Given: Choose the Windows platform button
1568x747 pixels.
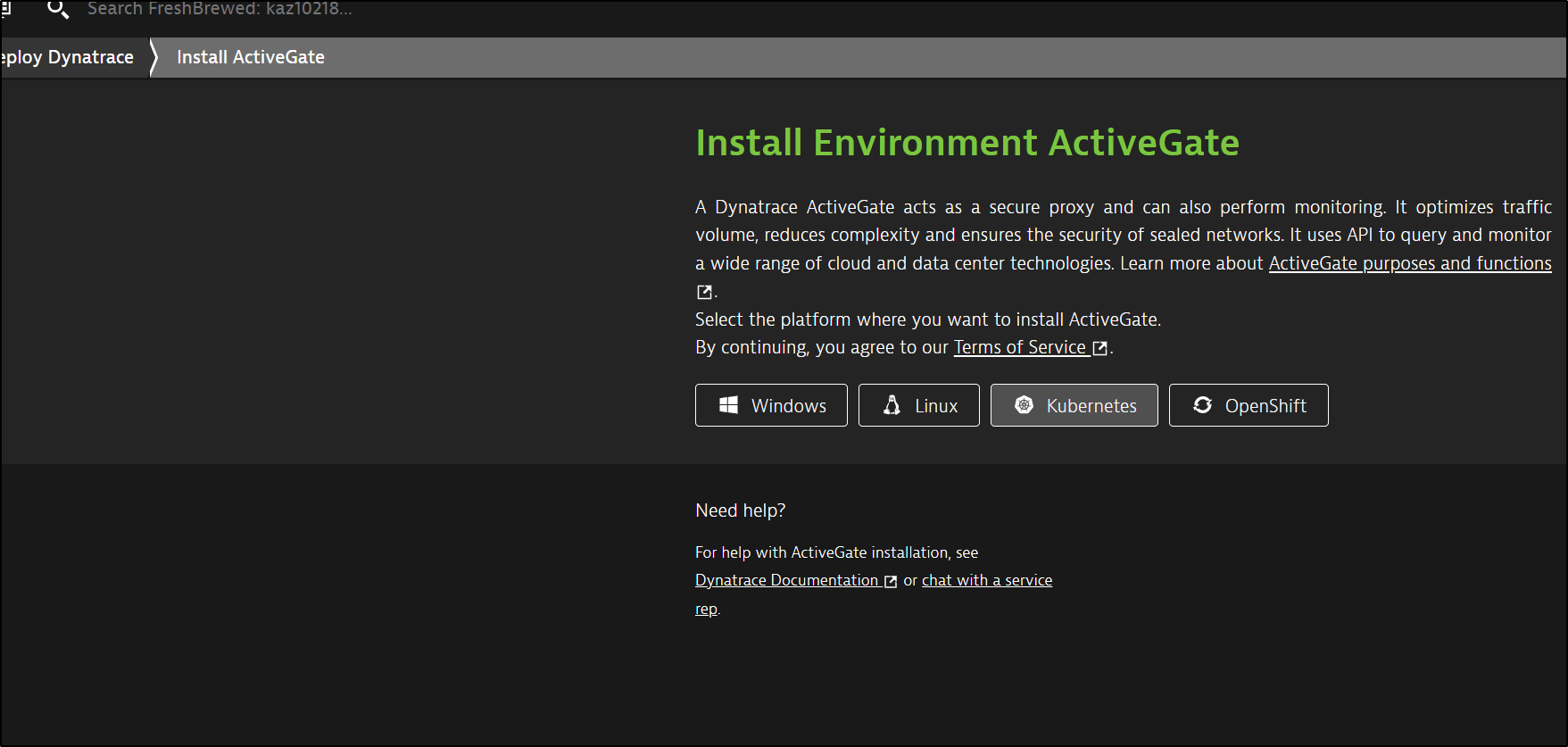Looking at the screenshot, I should click(x=771, y=405).
